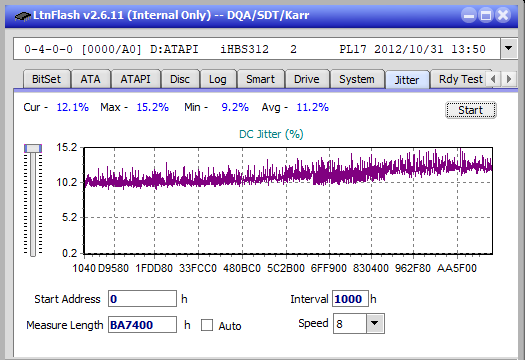Expand the drive selection dropdown
Screen dimensions: 525x360
coord(509,49)
